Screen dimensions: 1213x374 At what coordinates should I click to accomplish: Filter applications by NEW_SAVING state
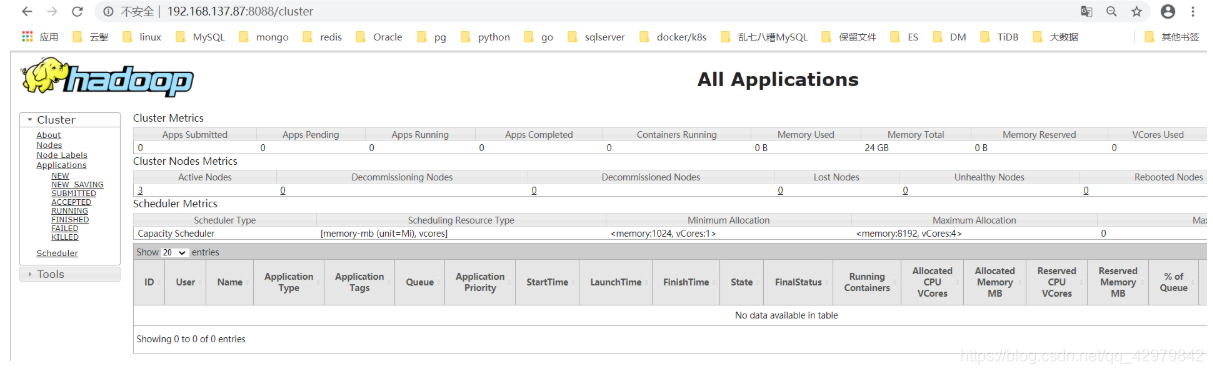[77, 184]
